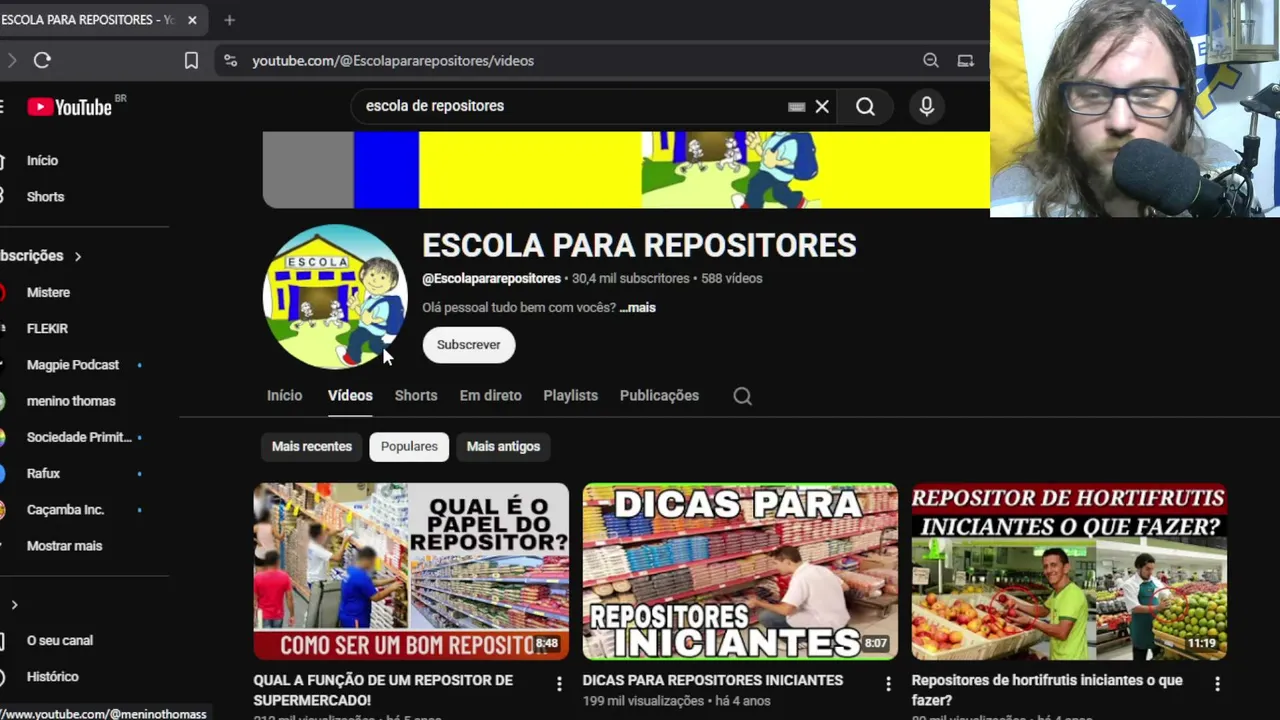Expand the sidebar section chevron above O seu canal

pos(14,605)
